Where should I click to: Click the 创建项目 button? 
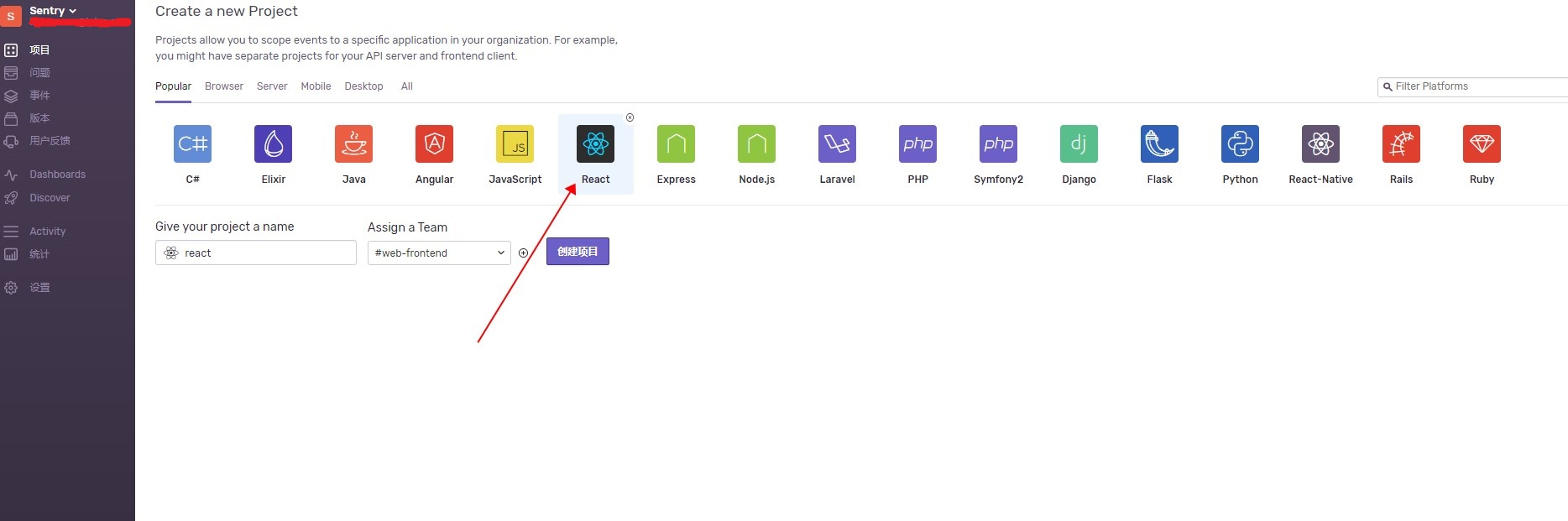578,252
